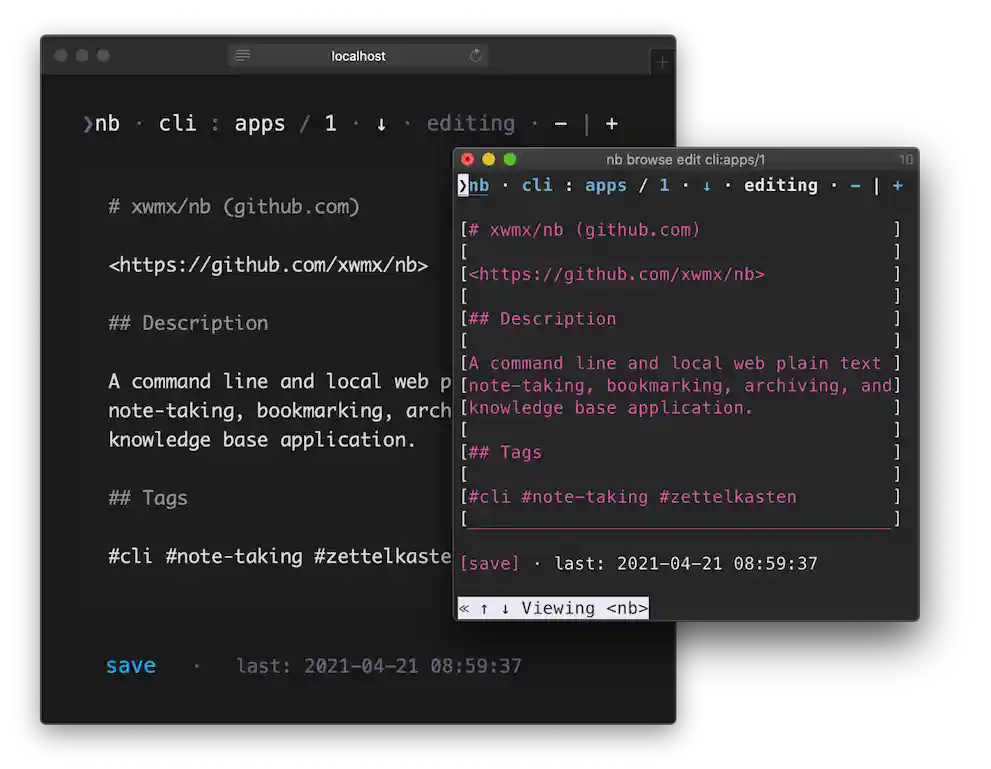The image size is (991, 769).
Task: Click the '## Tags' line in terminal editor
Action: tap(505, 452)
